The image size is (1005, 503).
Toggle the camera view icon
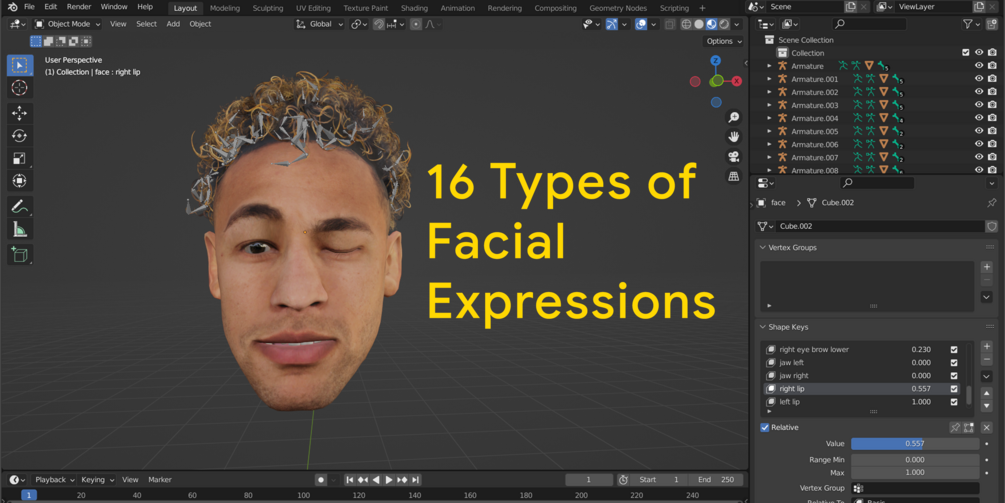(734, 156)
